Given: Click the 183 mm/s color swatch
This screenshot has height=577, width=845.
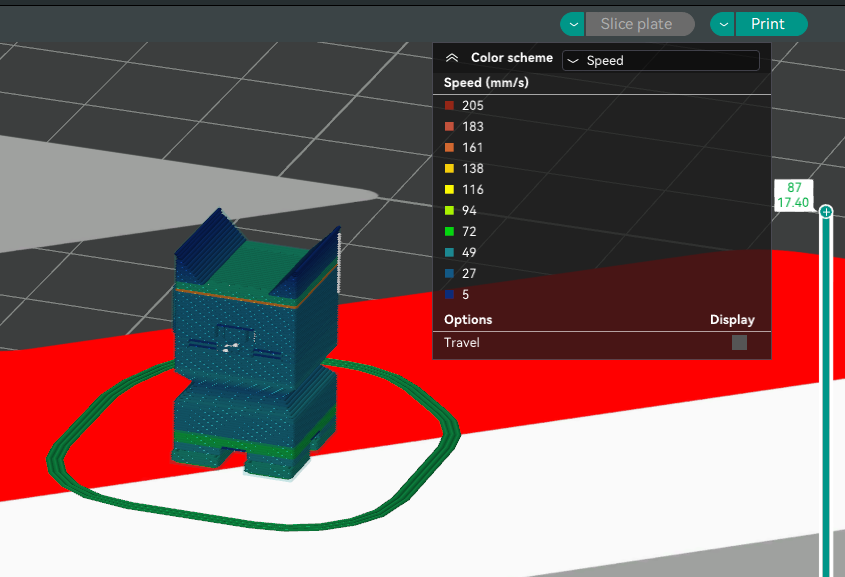Looking at the screenshot, I should pyautogui.click(x=449, y=127).
